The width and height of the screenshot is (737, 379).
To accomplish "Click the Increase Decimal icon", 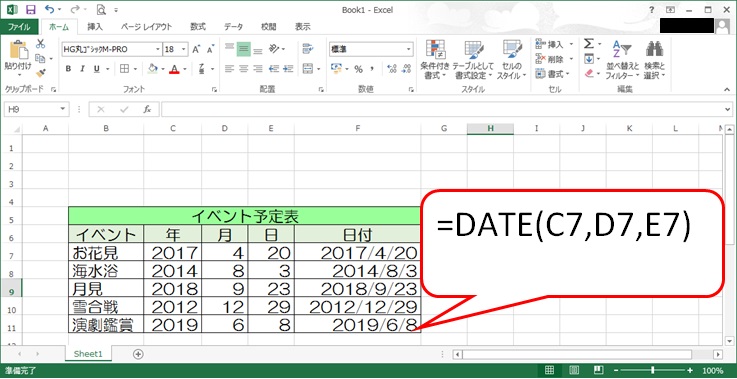I will pyautogui.click(x=392, y=69).
